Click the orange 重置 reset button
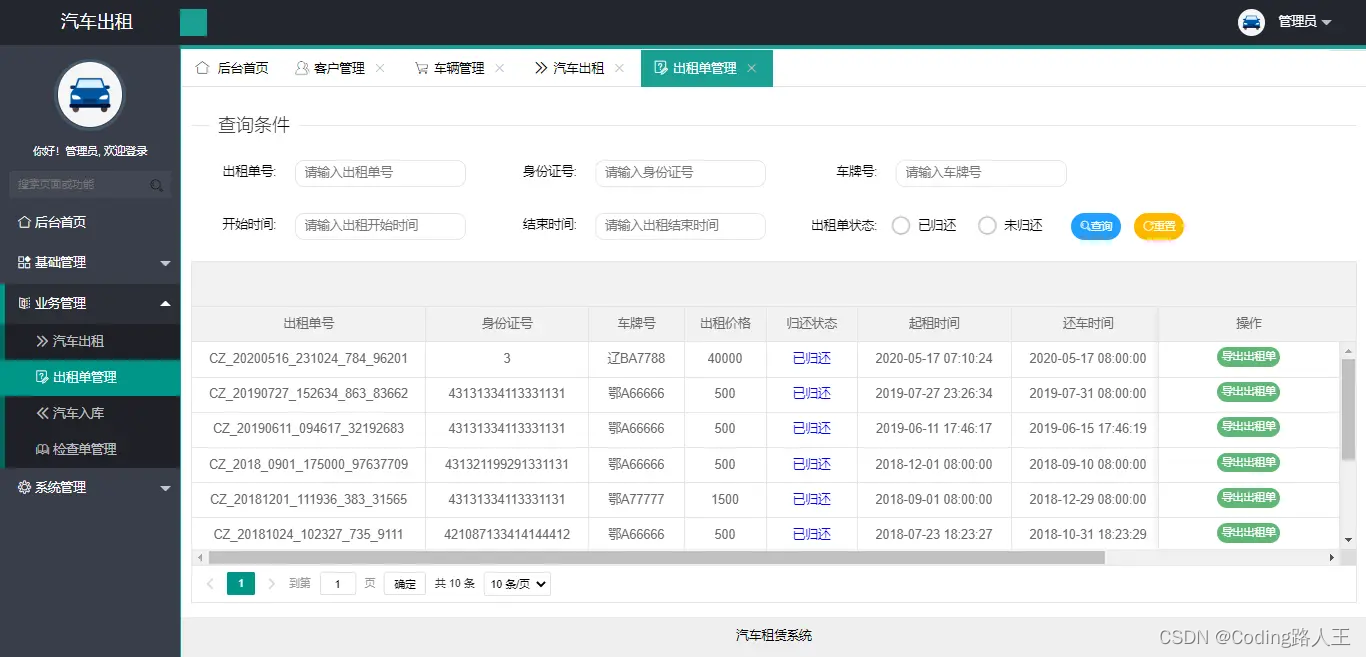Image resolution: width=1366 pixels, height=657 pixels. click(x=1159, y=226)
